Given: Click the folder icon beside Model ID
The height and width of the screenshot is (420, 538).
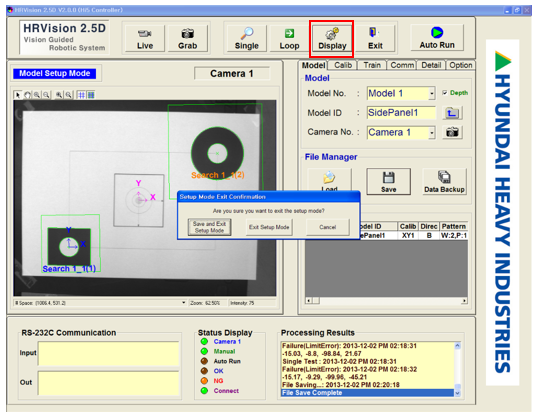Looking at the screenshot, I should (x=452, y=113).
